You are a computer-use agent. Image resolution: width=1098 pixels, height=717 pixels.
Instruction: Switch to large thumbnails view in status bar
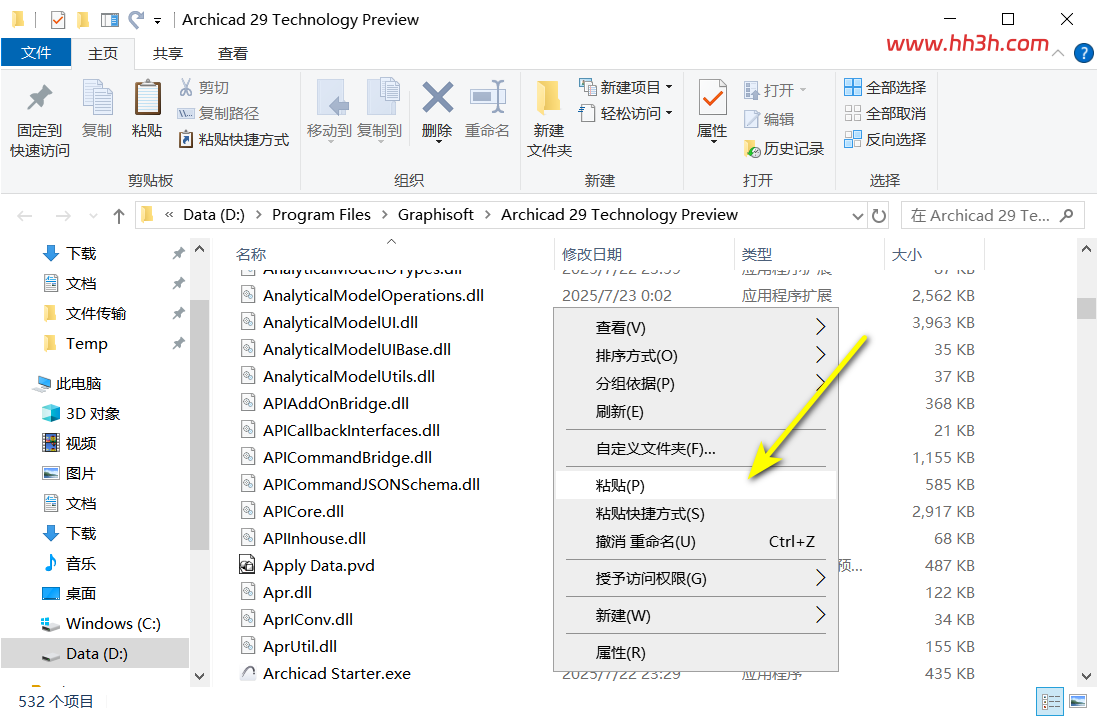(x=1078, y=701)
